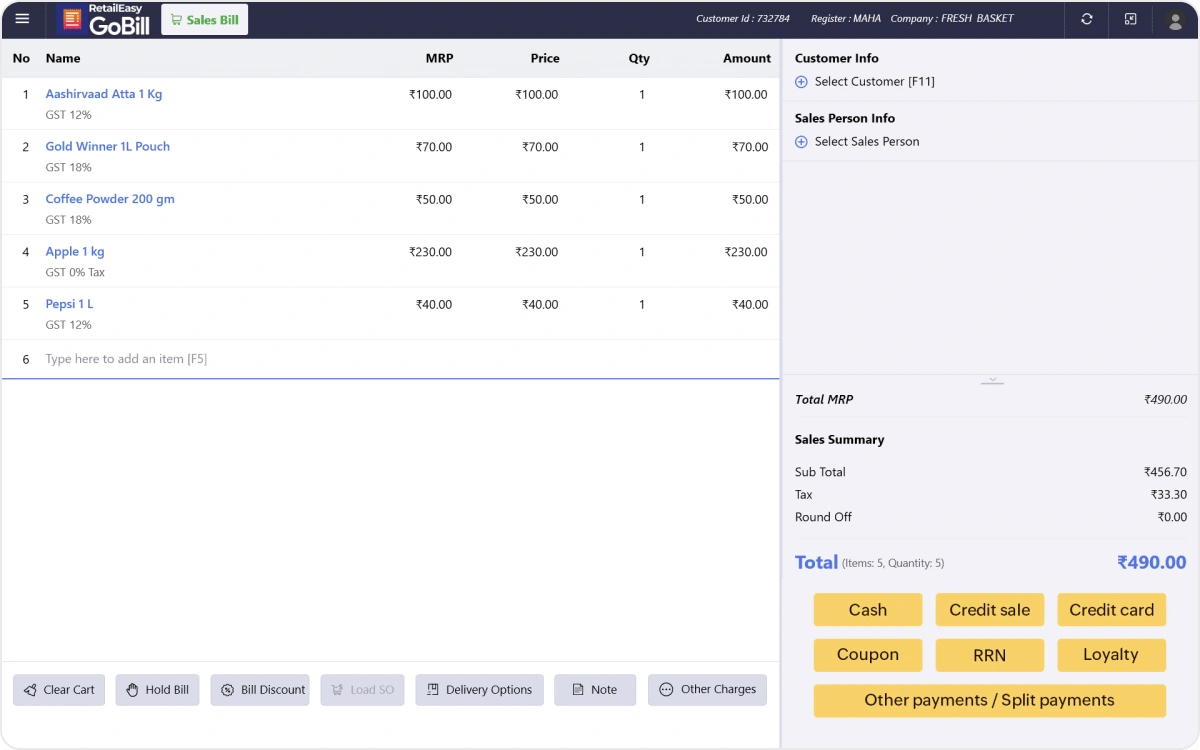Screen dimensions: 1200x750
Task: Click the plus icon beside Select Customer
Action: 800,82
